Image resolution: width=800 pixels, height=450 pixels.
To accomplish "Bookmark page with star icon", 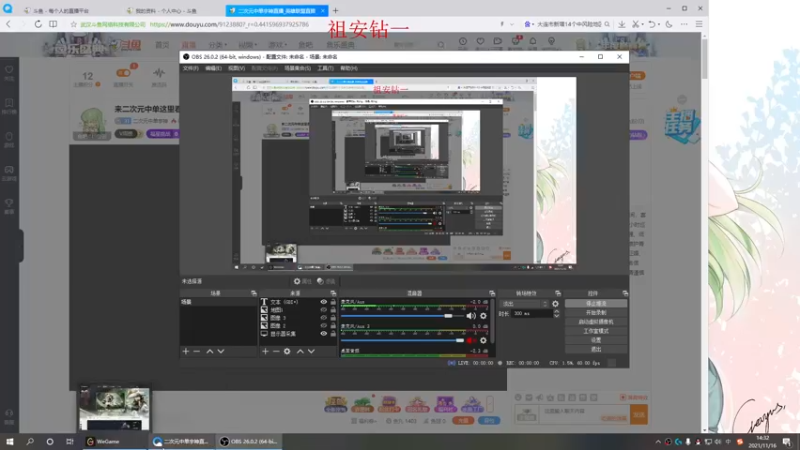I will (73, 24).
